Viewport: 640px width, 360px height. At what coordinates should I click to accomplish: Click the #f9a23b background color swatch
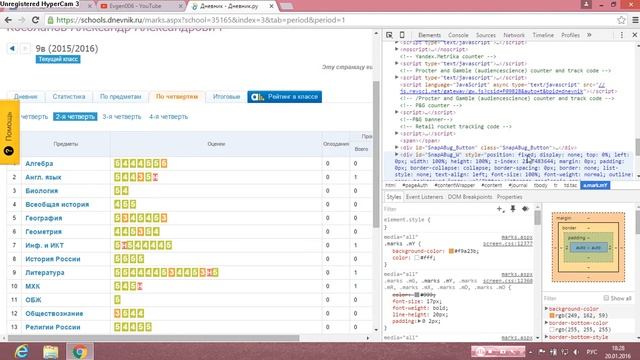coord(451,251)
